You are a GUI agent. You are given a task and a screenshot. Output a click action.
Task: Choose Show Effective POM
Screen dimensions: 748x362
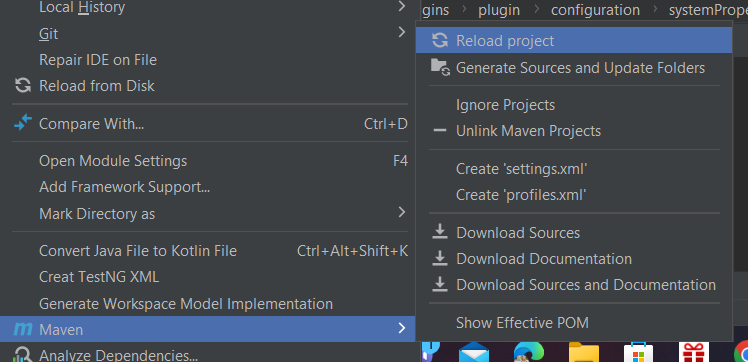tap(574, 323)
